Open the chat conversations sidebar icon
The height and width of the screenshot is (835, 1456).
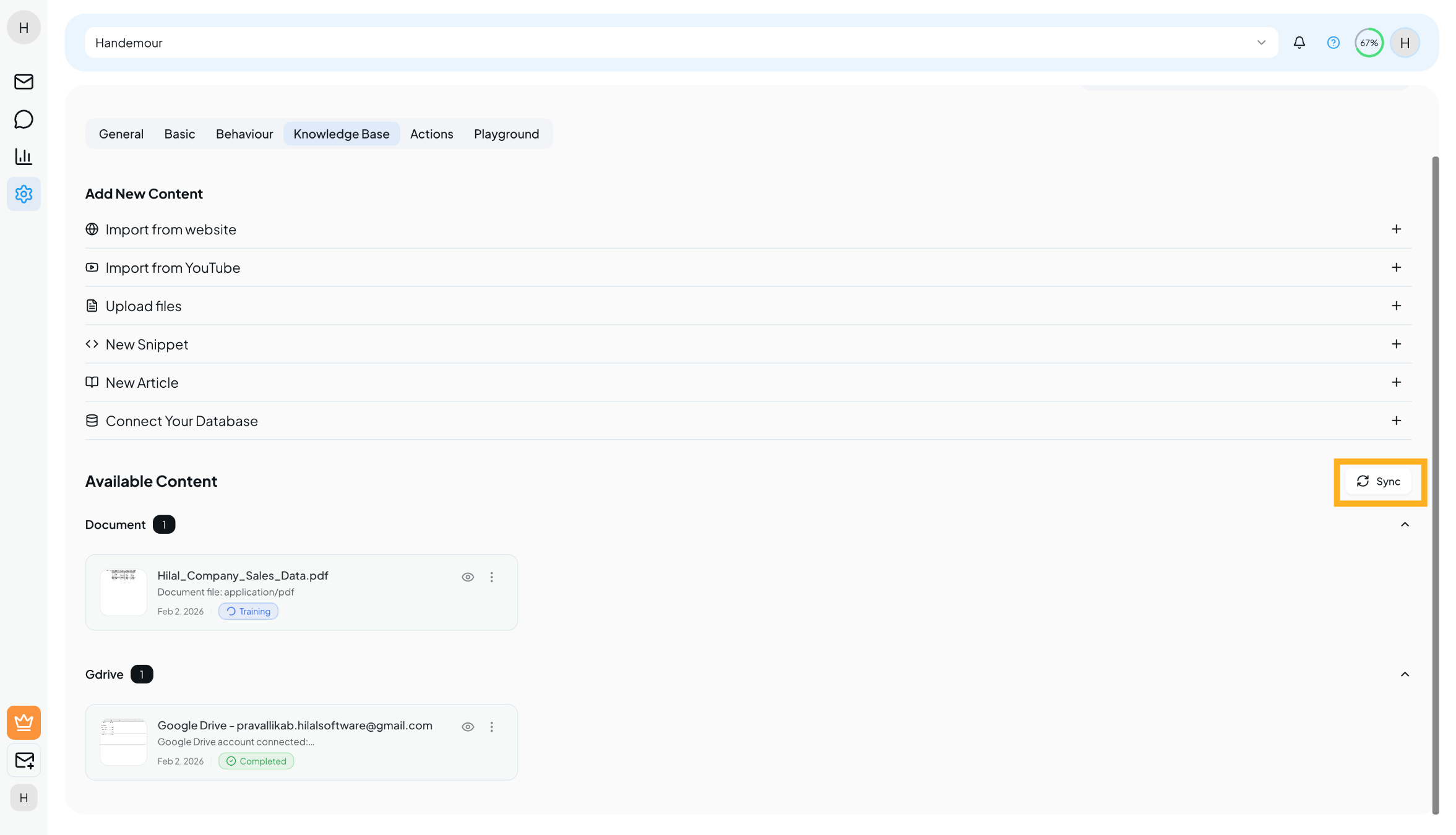[x=24, y=119]
